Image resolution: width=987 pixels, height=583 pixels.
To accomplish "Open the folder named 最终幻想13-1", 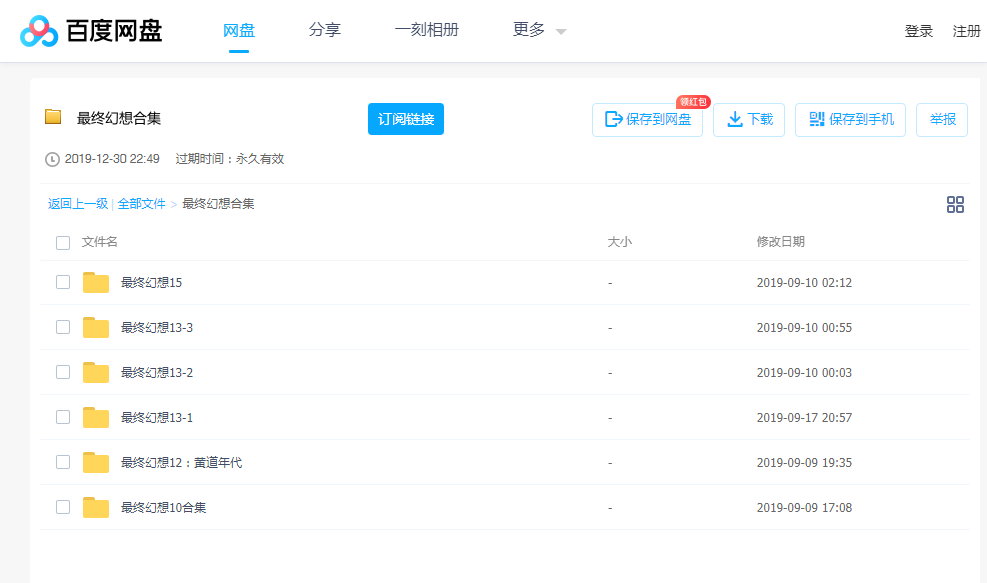I will [x=157, y=417].
